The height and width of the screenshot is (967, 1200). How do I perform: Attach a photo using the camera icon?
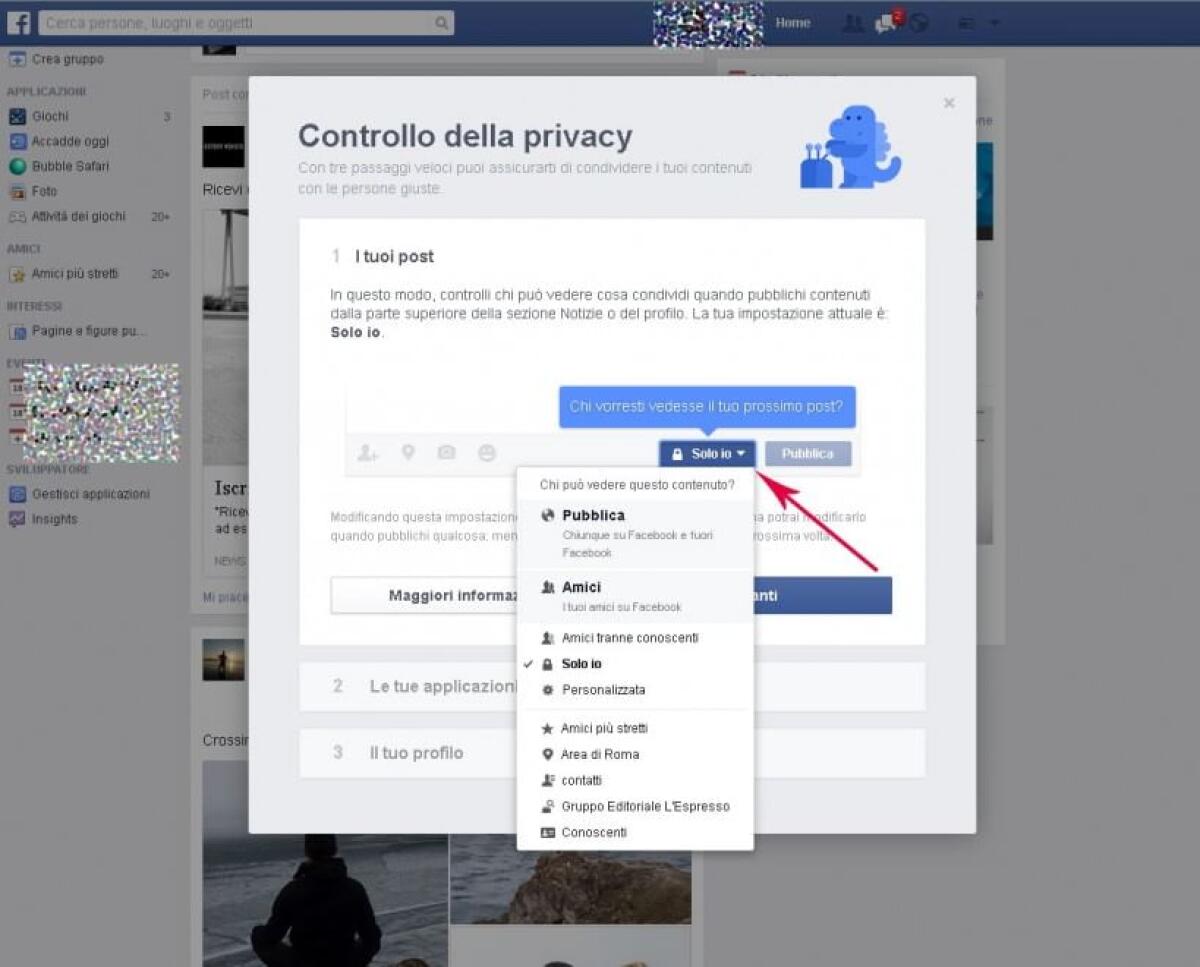point(447,452)
